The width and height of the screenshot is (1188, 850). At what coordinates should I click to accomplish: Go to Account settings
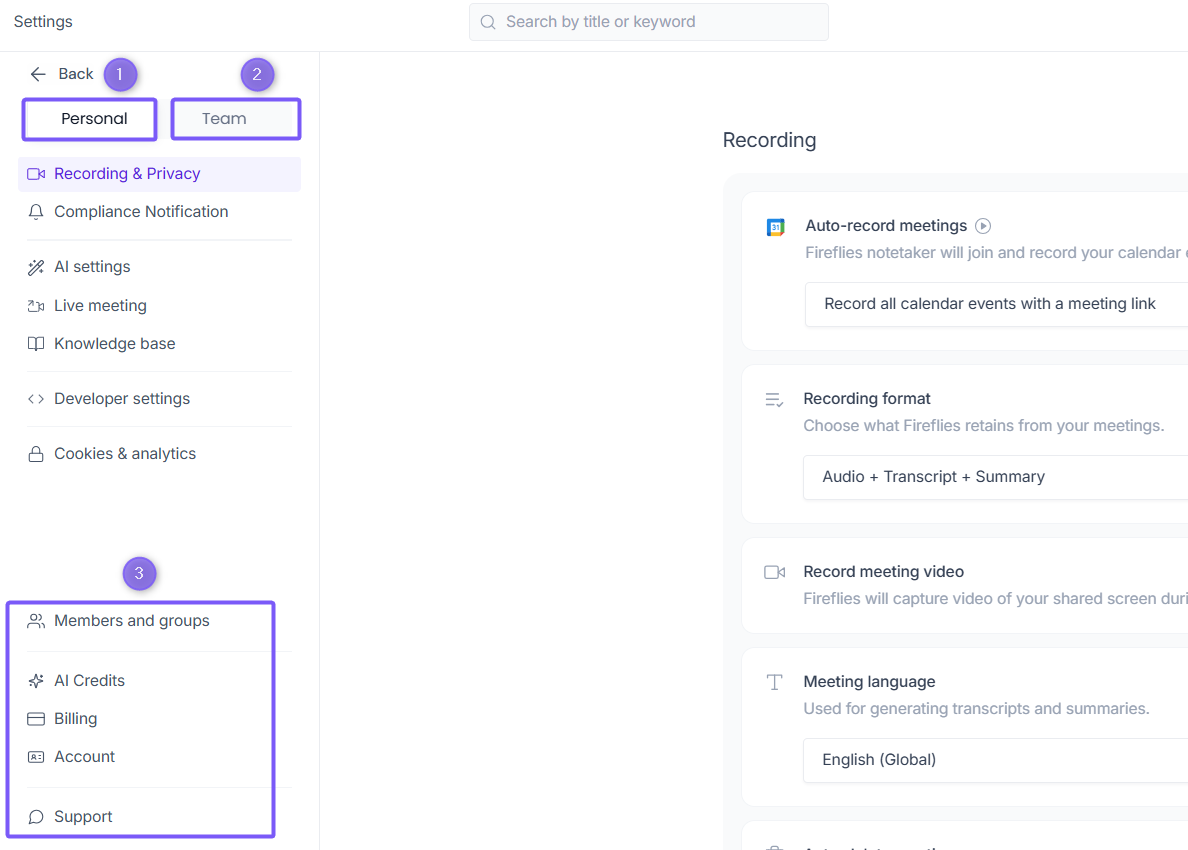coord(84,757)
